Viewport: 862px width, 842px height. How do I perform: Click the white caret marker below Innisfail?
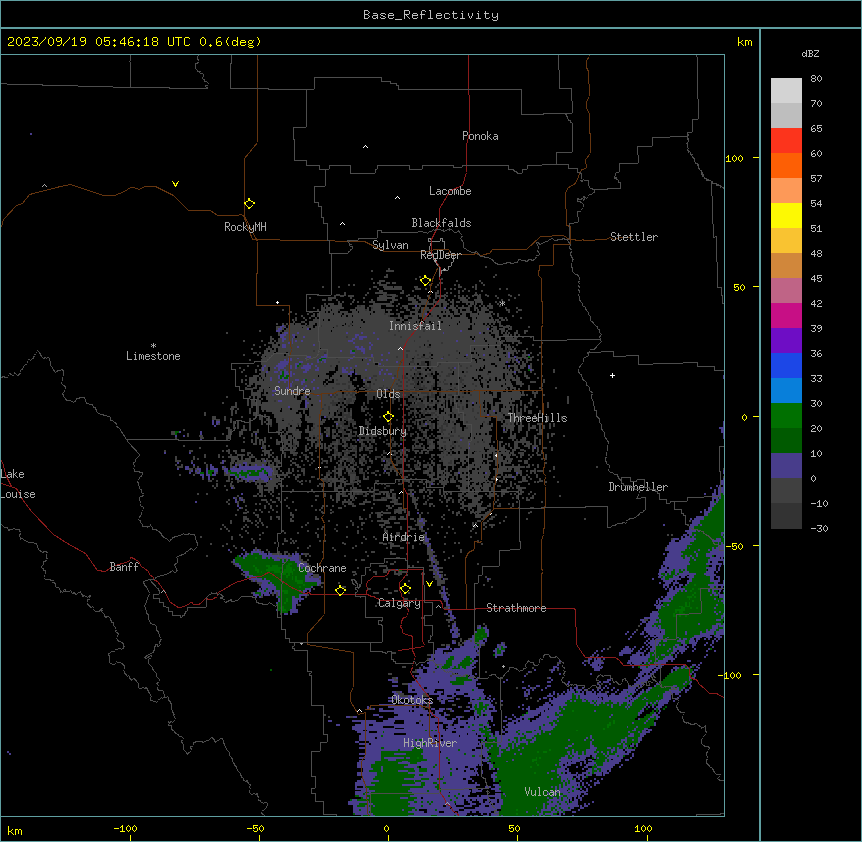(400, 348)
